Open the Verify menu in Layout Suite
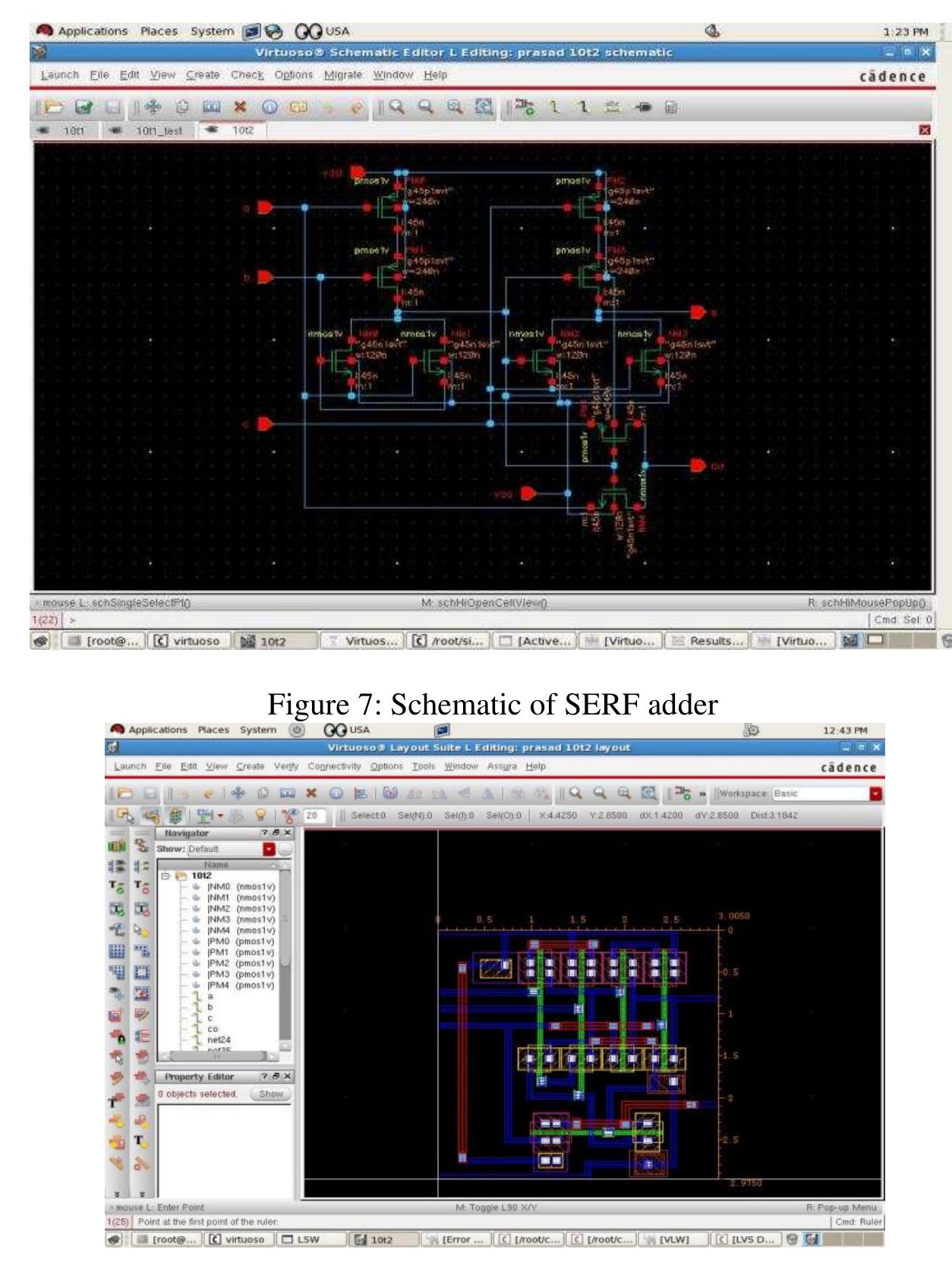 point(286,767)
